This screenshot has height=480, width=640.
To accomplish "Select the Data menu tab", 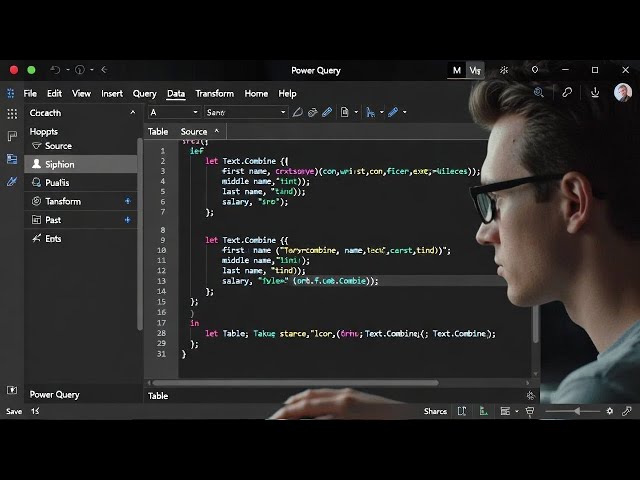I will [176, 93].
